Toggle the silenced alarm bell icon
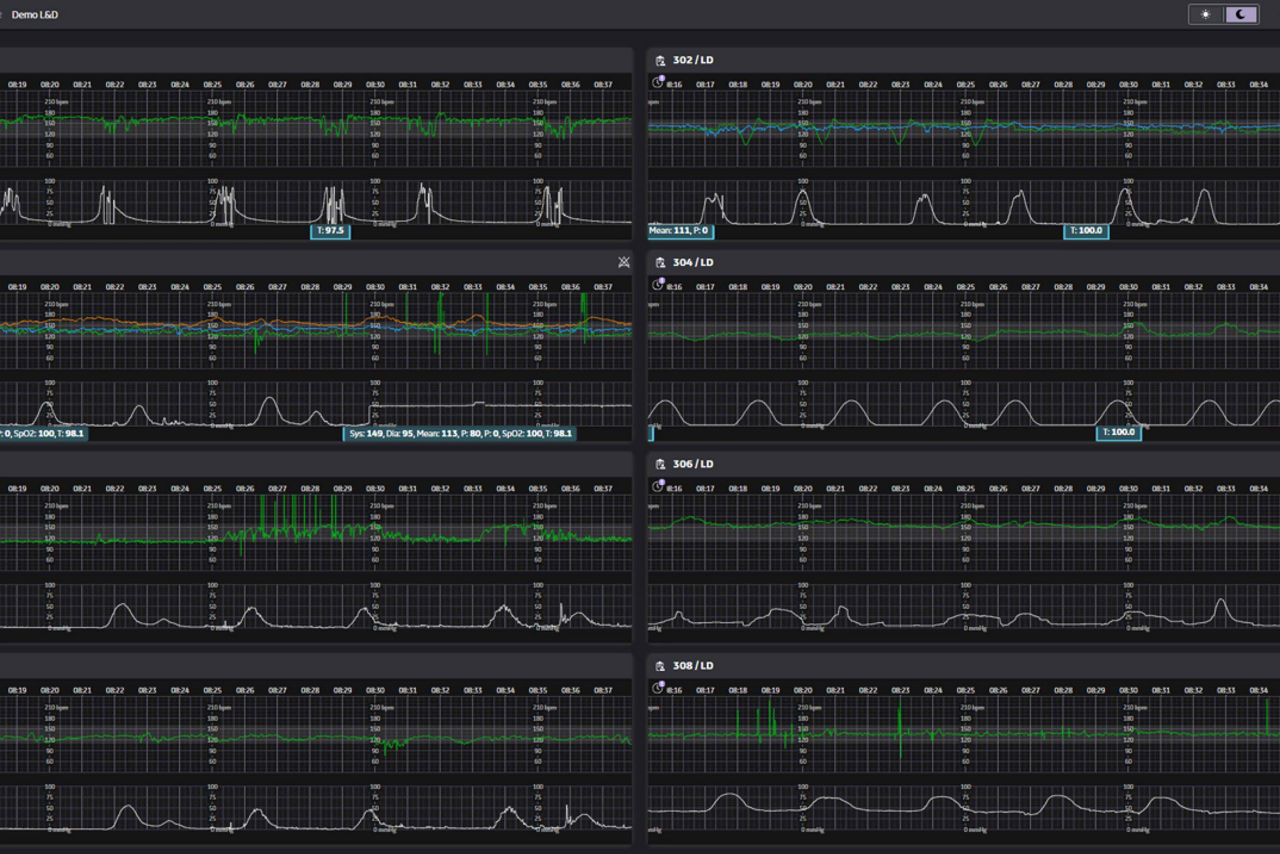The image size is (1280, 854). pos(624,263)
